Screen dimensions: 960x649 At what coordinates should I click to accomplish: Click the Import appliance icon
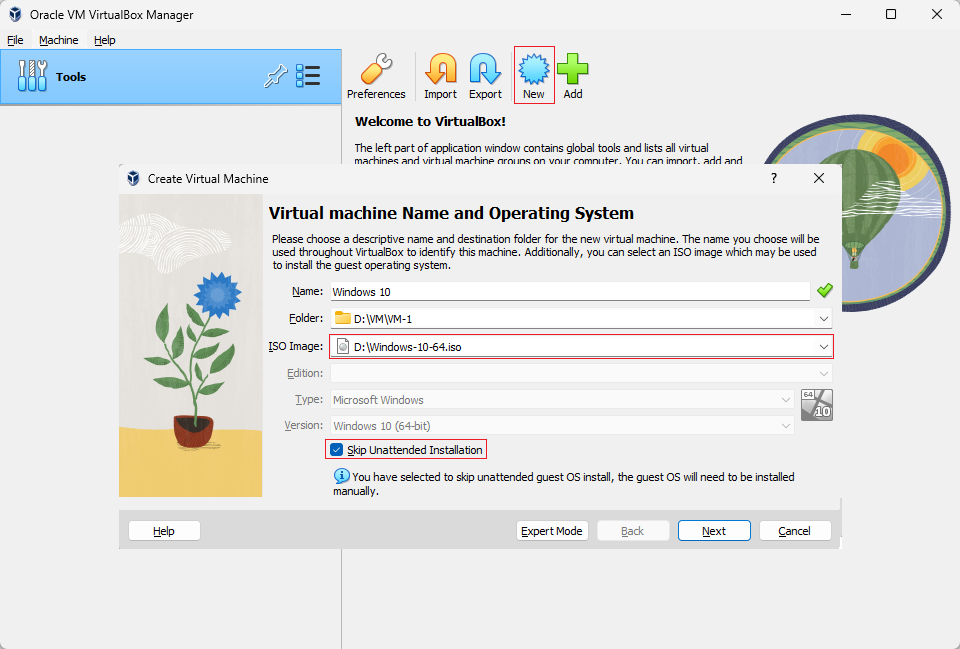pos(440,76)
